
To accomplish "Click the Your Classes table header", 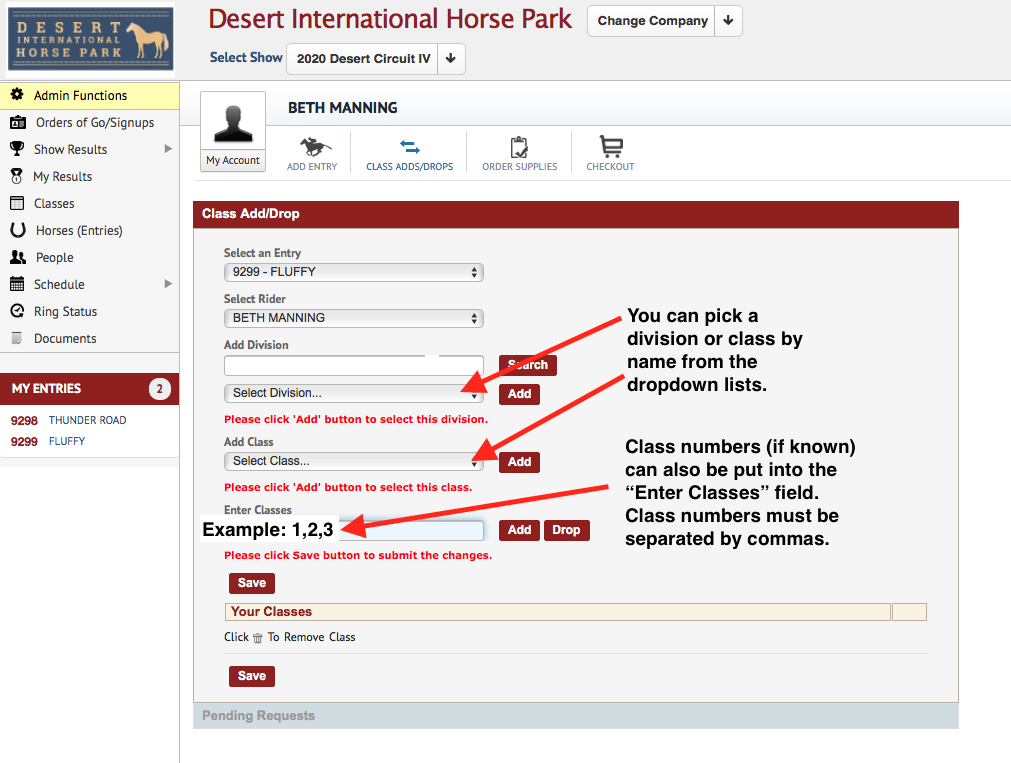I will click(557, 611).
